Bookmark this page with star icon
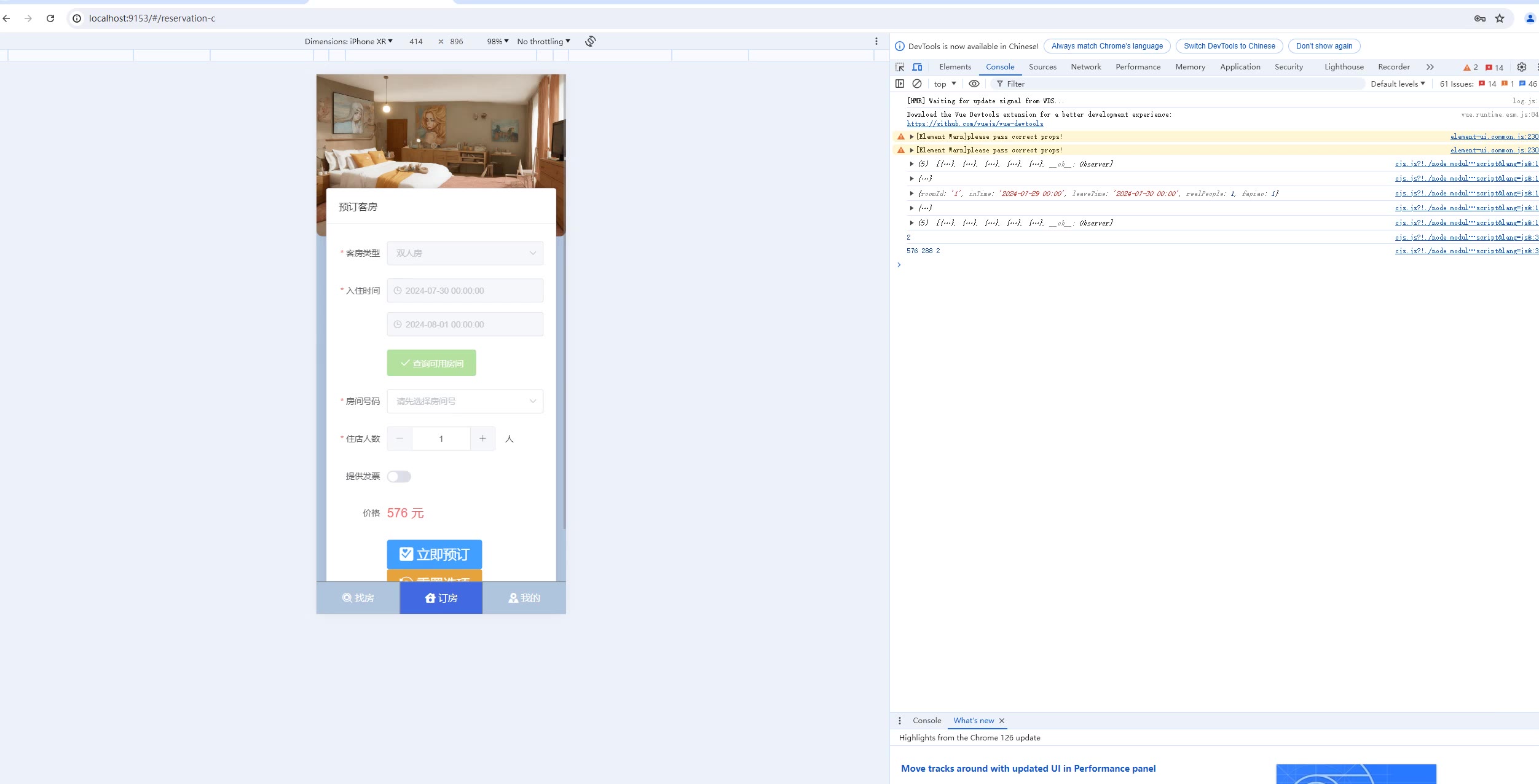Screen dimensions: 1539x784 1500,18
